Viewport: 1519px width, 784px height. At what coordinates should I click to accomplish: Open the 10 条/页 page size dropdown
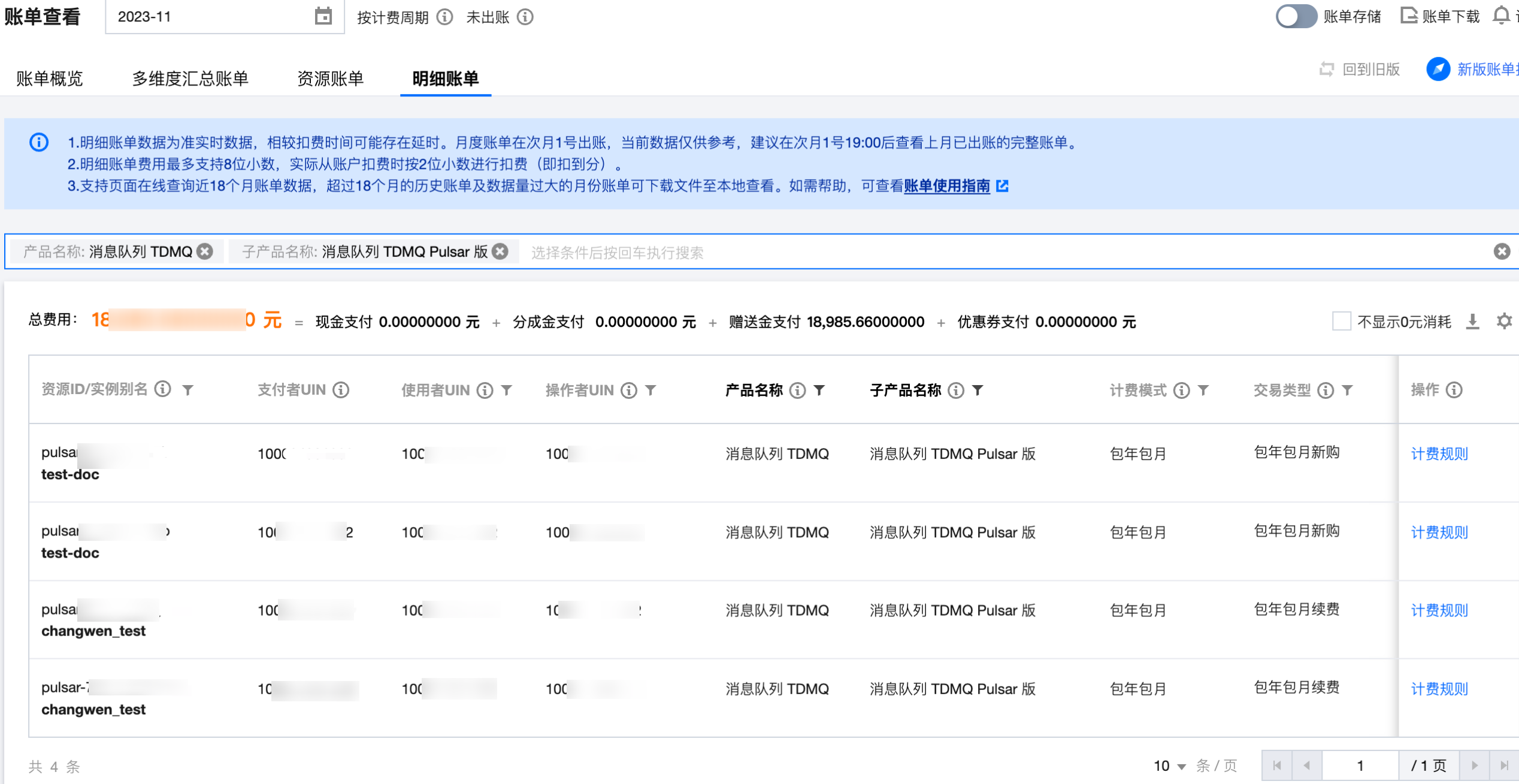(x=1170, y=766)
